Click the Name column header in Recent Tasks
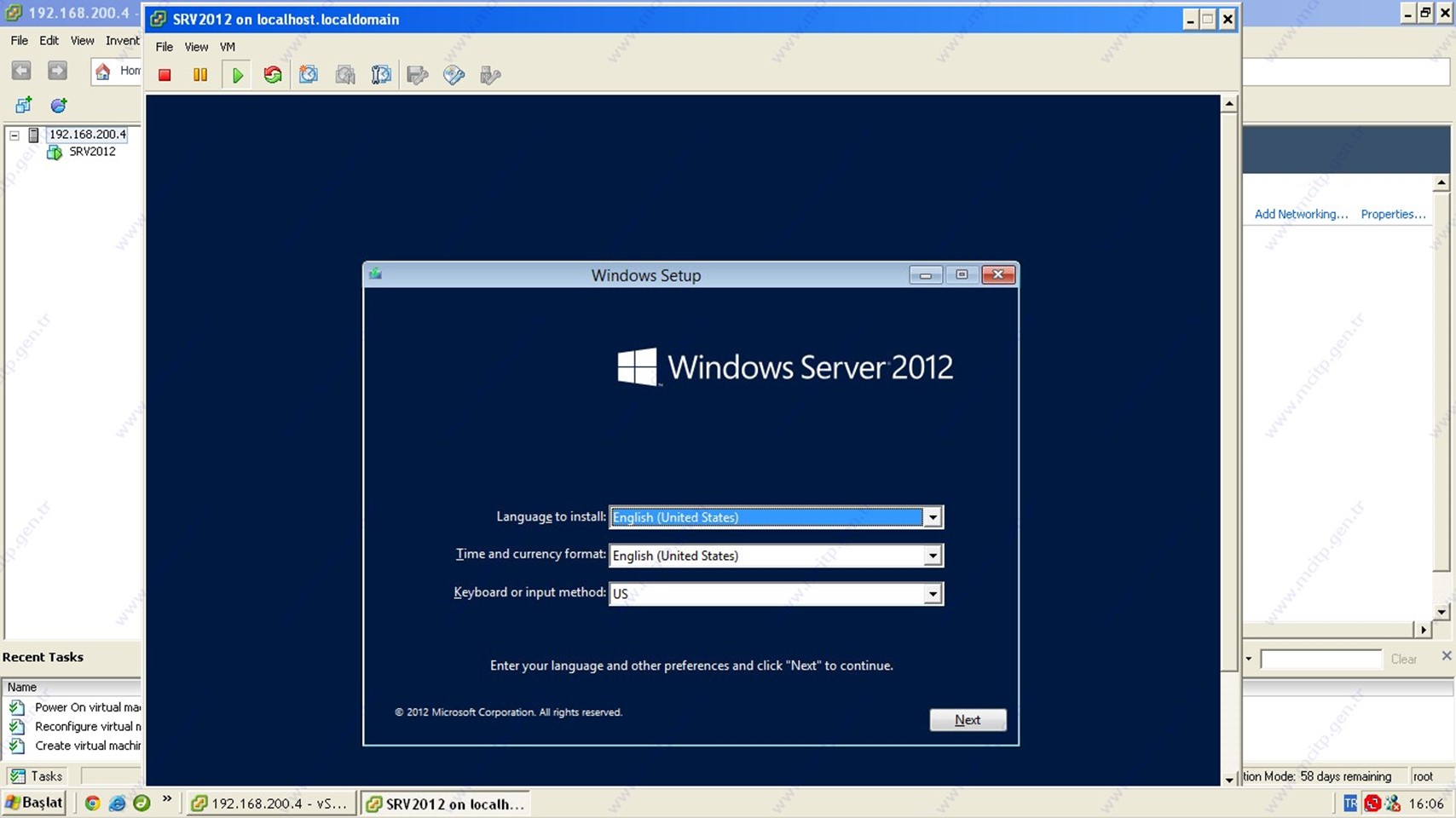 (x=72, y=687)
